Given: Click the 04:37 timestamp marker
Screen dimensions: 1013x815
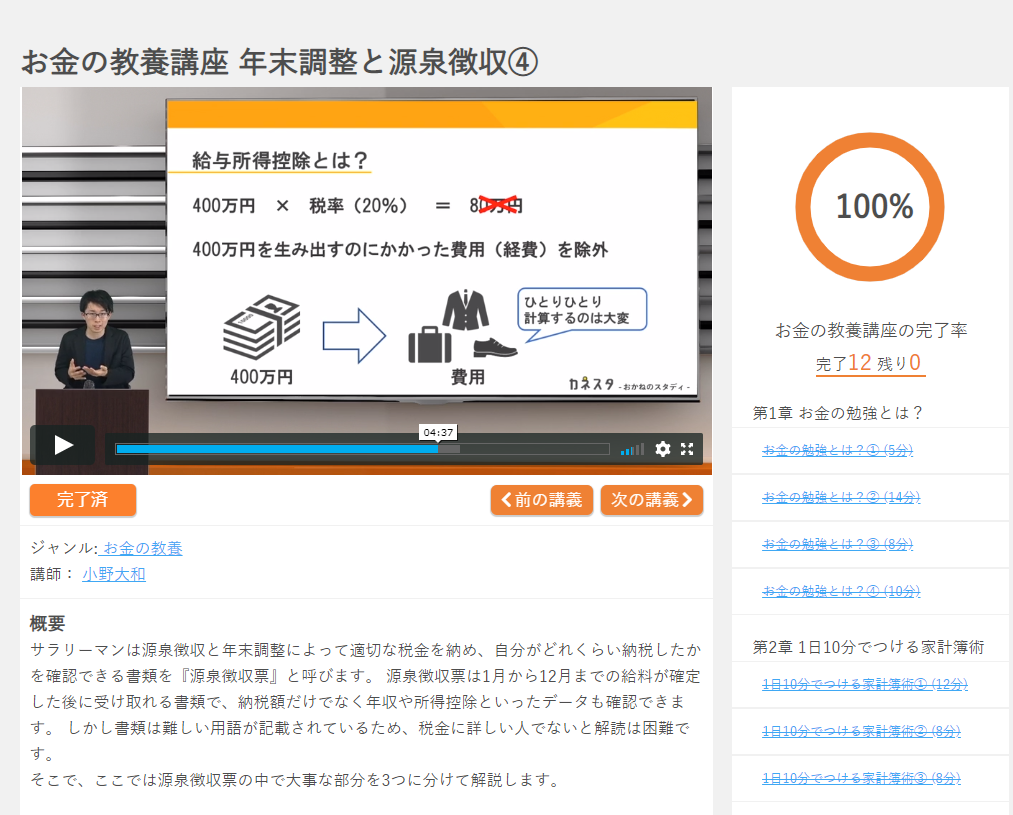Looking at the screenshot, I should click(x=439, y=432).
